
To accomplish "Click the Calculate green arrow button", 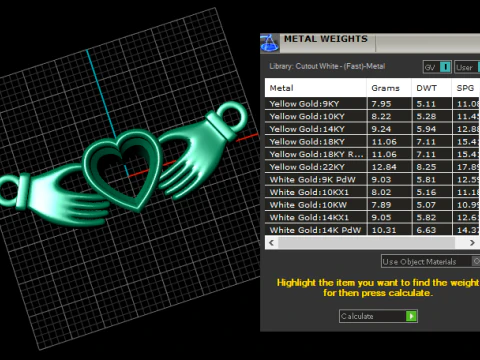I will (411, 316).
